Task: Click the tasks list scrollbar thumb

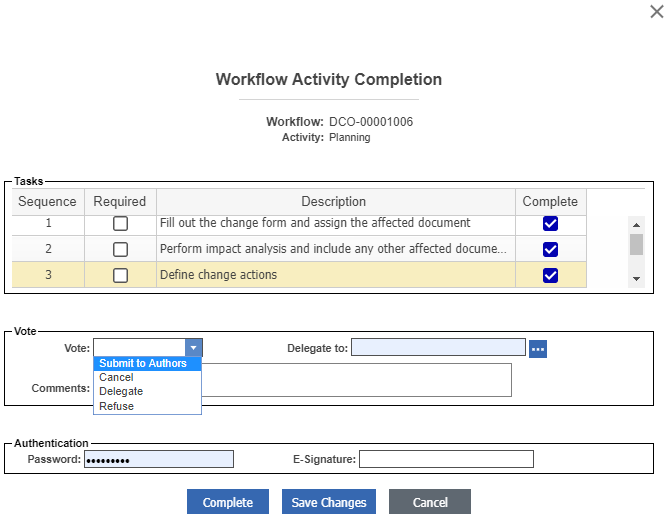Action: click(636, 245)
